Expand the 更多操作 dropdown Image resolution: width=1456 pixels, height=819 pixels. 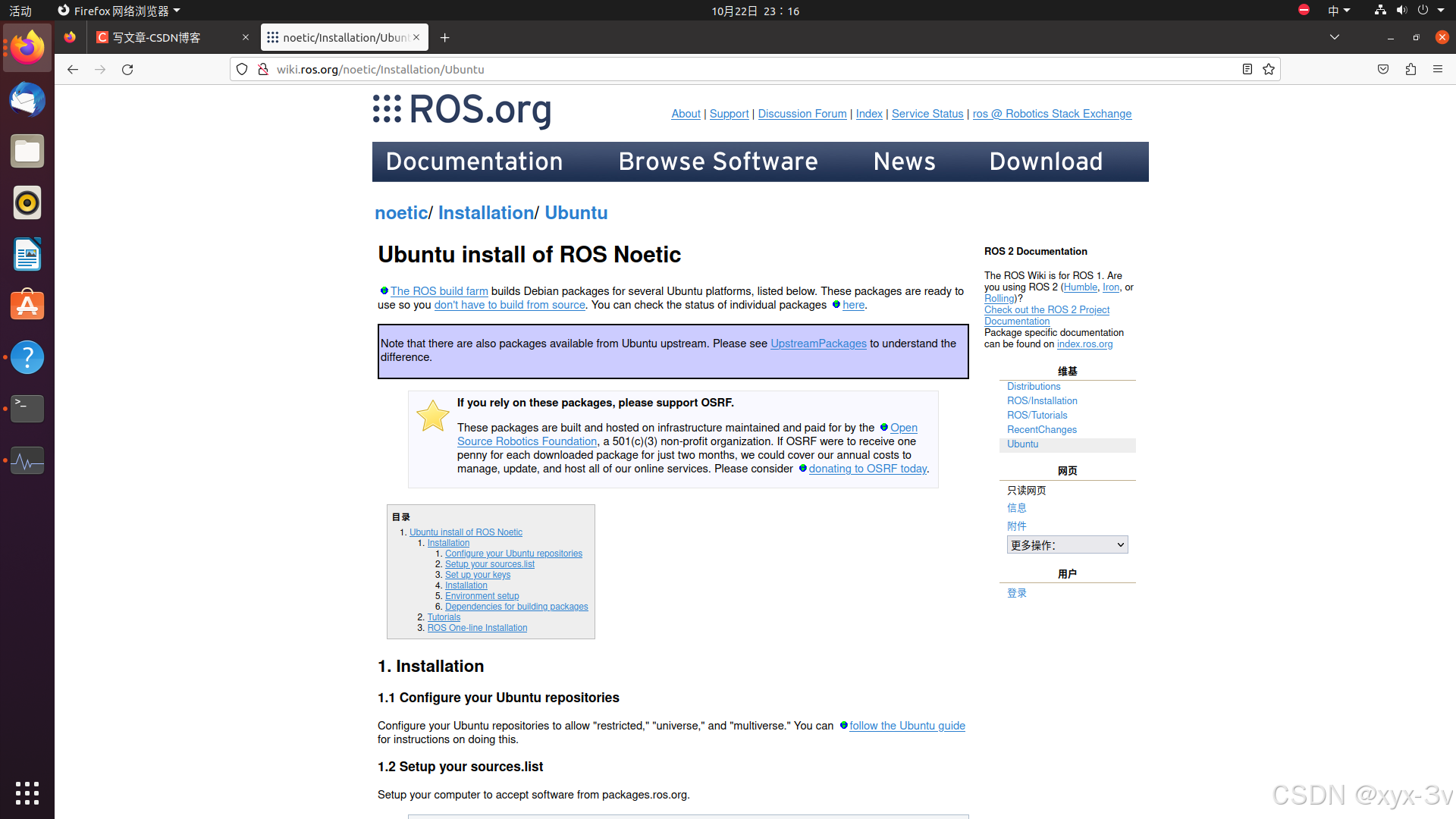1067,544
